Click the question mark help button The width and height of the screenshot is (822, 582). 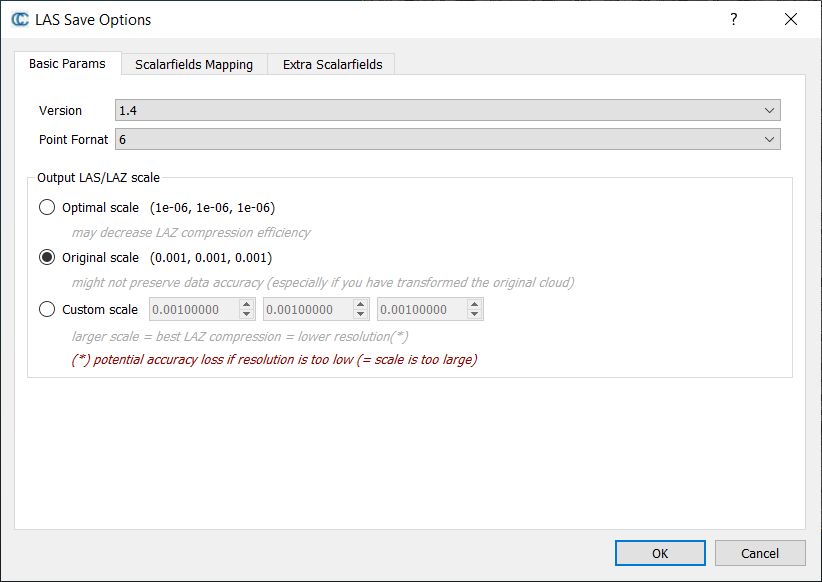point(734,19)
